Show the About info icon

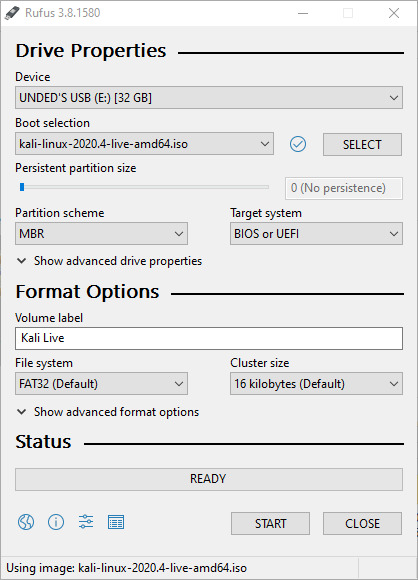point(56,522)
